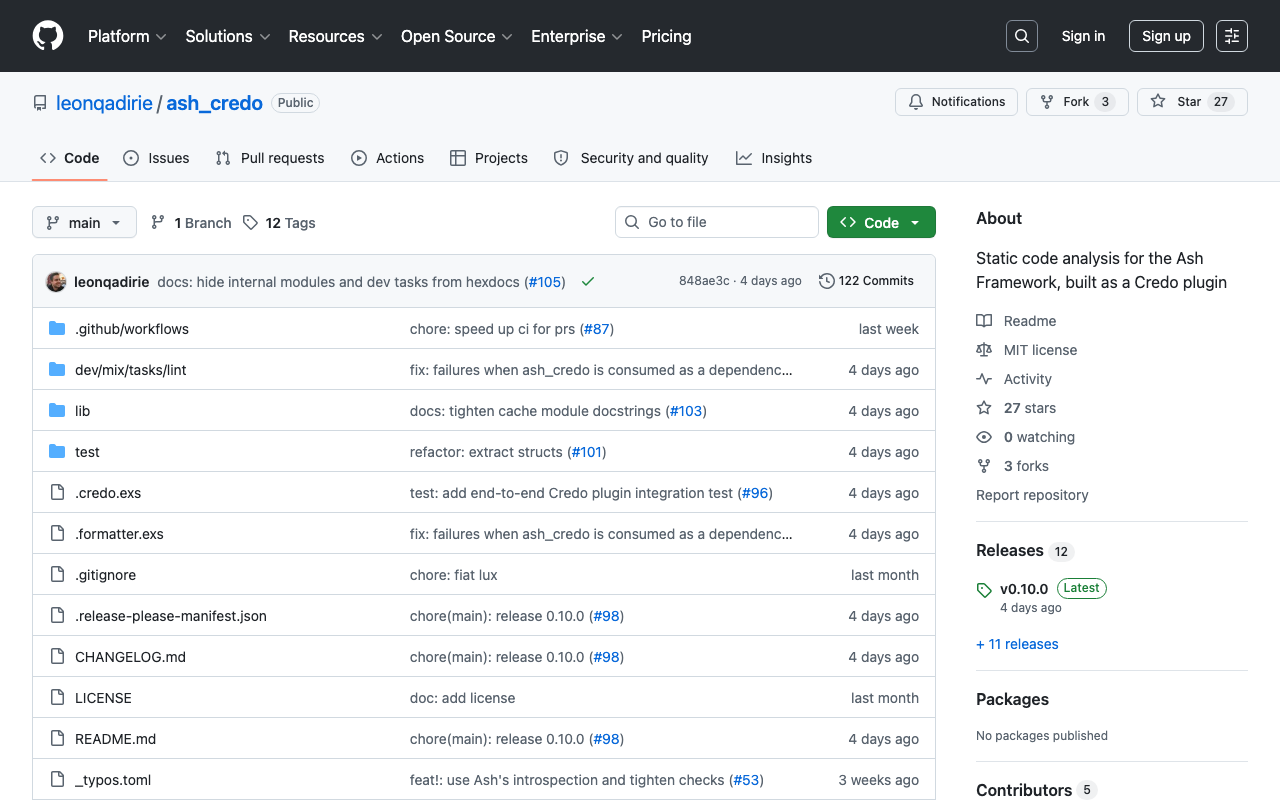
Task: Go to the GitHub homepage via the logo
Action: click(x=48, y=36)
